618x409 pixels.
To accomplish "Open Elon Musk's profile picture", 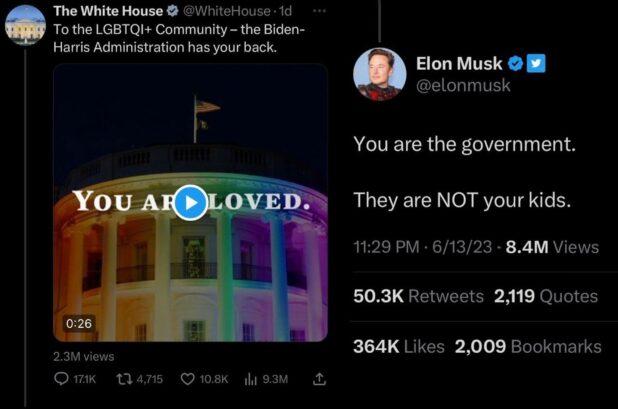I will (x=379, y=74).
